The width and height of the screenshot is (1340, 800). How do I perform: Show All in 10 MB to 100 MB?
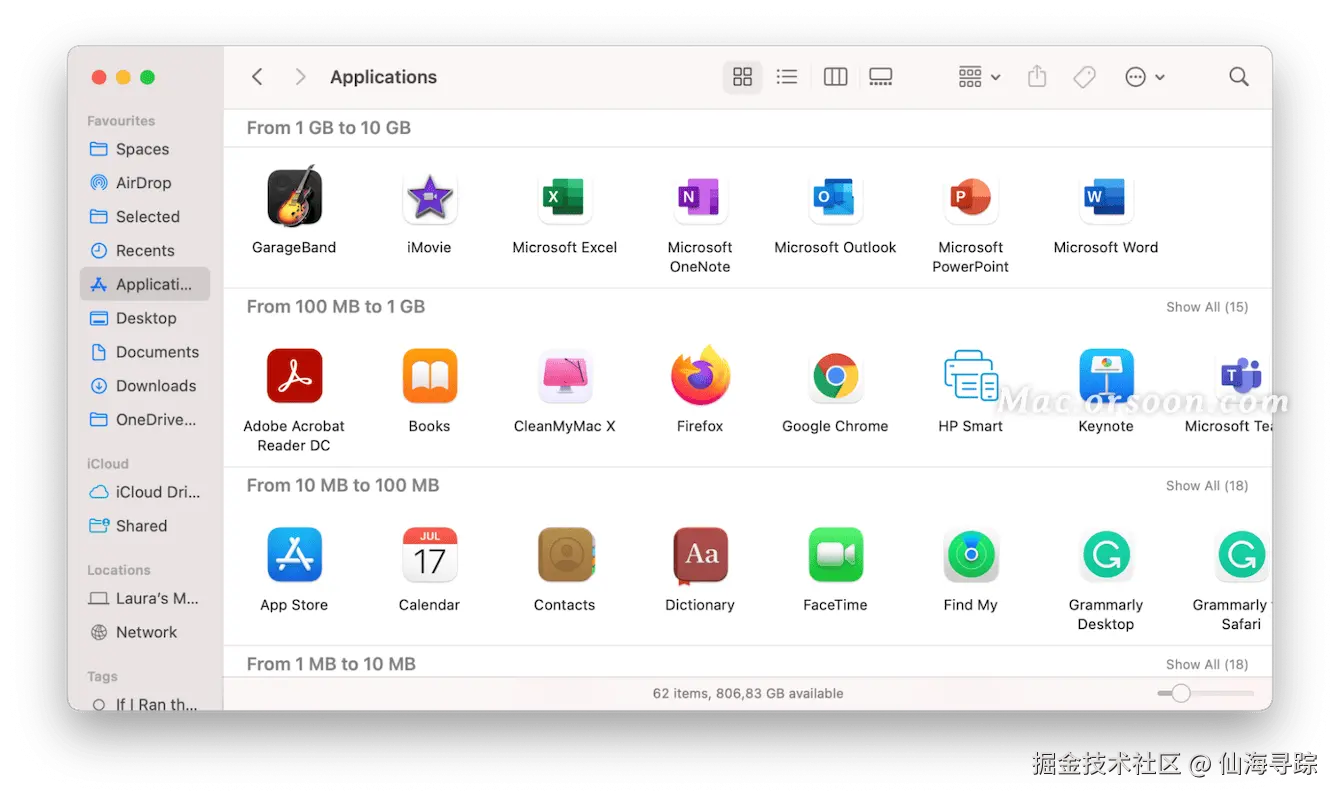tap(1207, 486)
